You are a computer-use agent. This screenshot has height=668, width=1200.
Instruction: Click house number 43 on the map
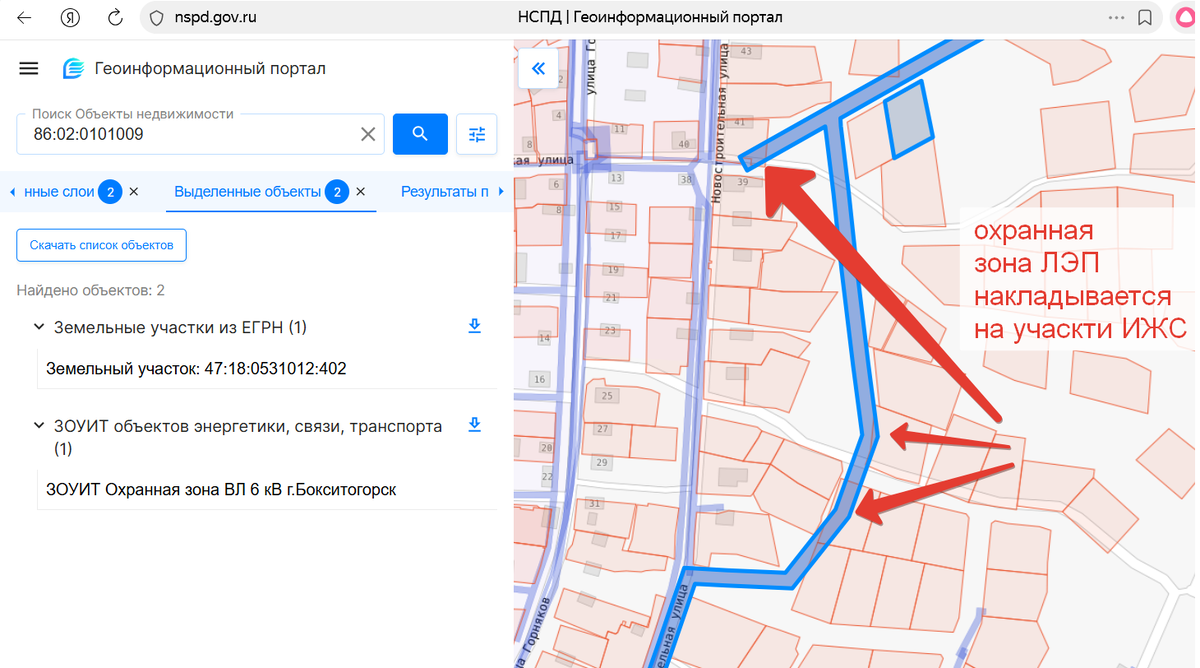pyautogui.click(x=745, y=51)
